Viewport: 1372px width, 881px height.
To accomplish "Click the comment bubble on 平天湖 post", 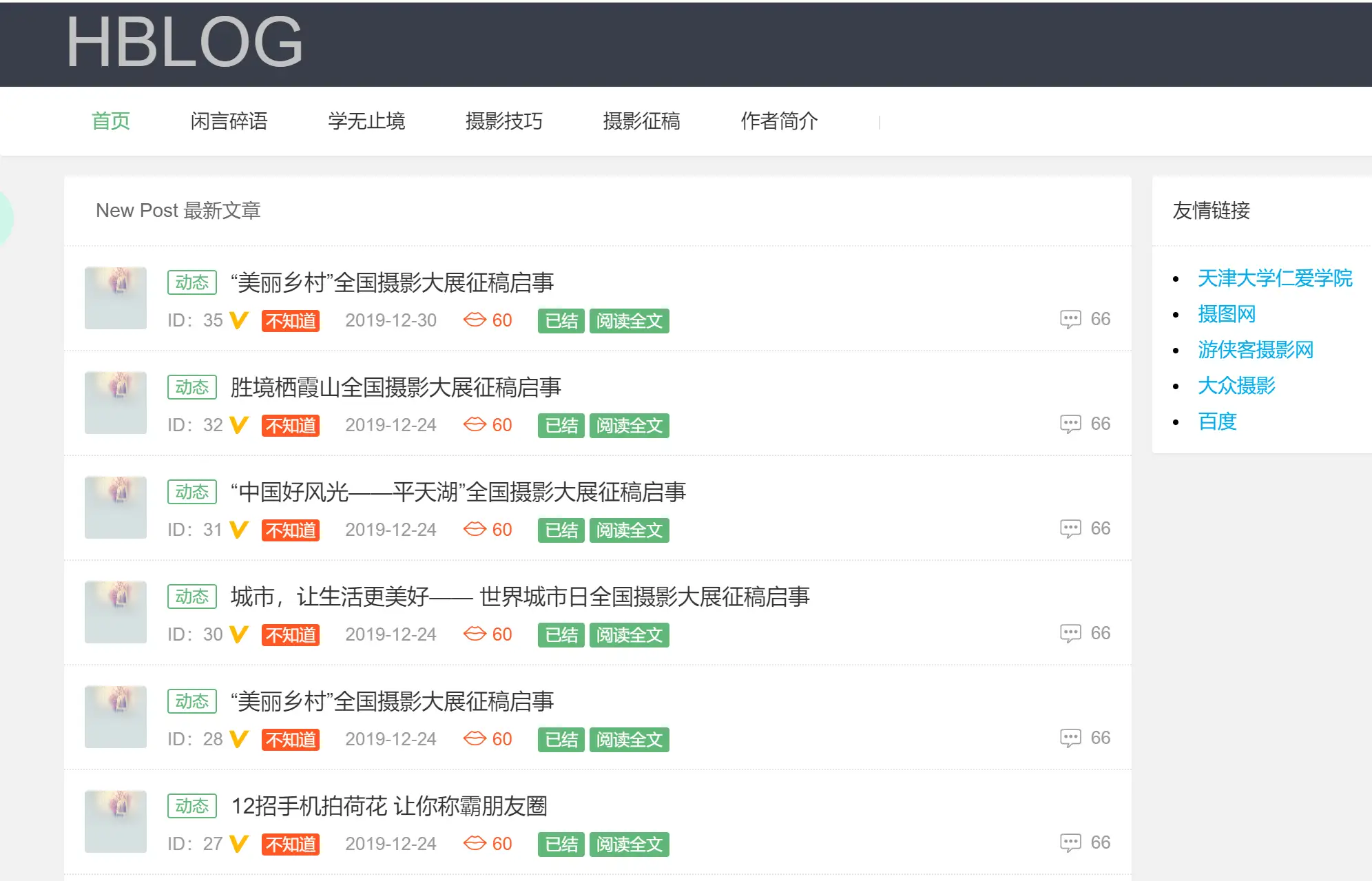I will [1070, 528].
